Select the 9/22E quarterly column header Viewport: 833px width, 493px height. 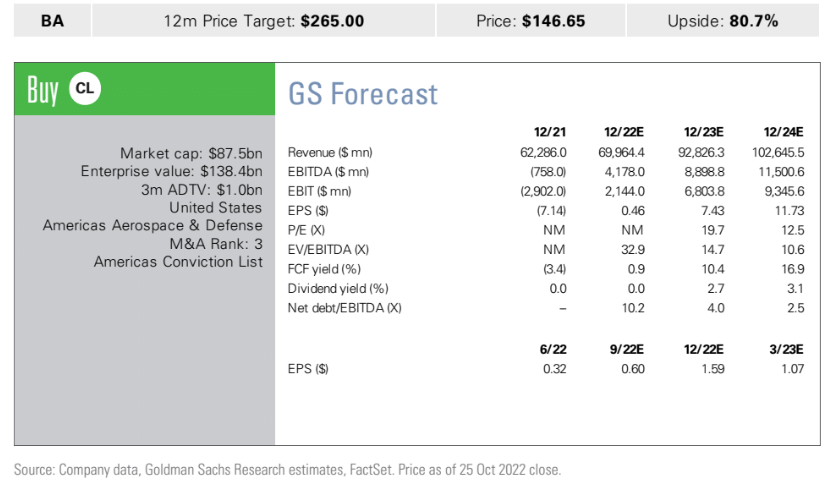[x=624, y=347]
